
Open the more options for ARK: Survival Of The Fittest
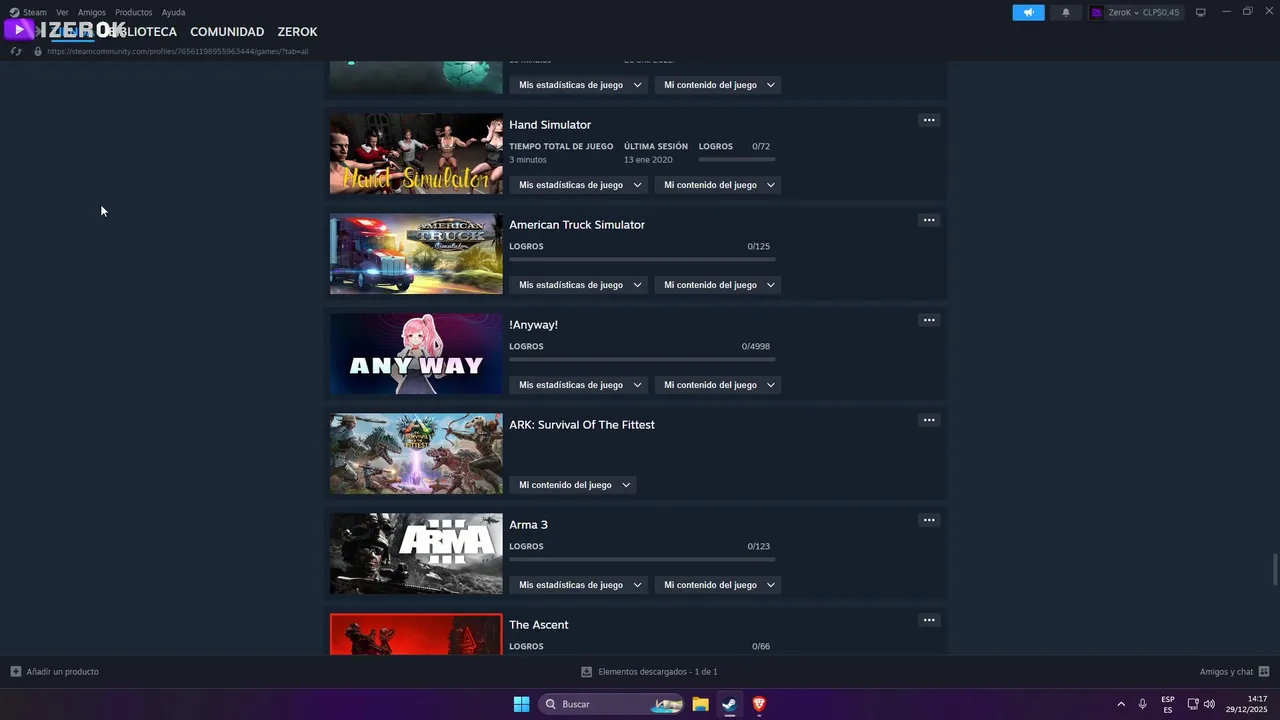pos(929,420)
